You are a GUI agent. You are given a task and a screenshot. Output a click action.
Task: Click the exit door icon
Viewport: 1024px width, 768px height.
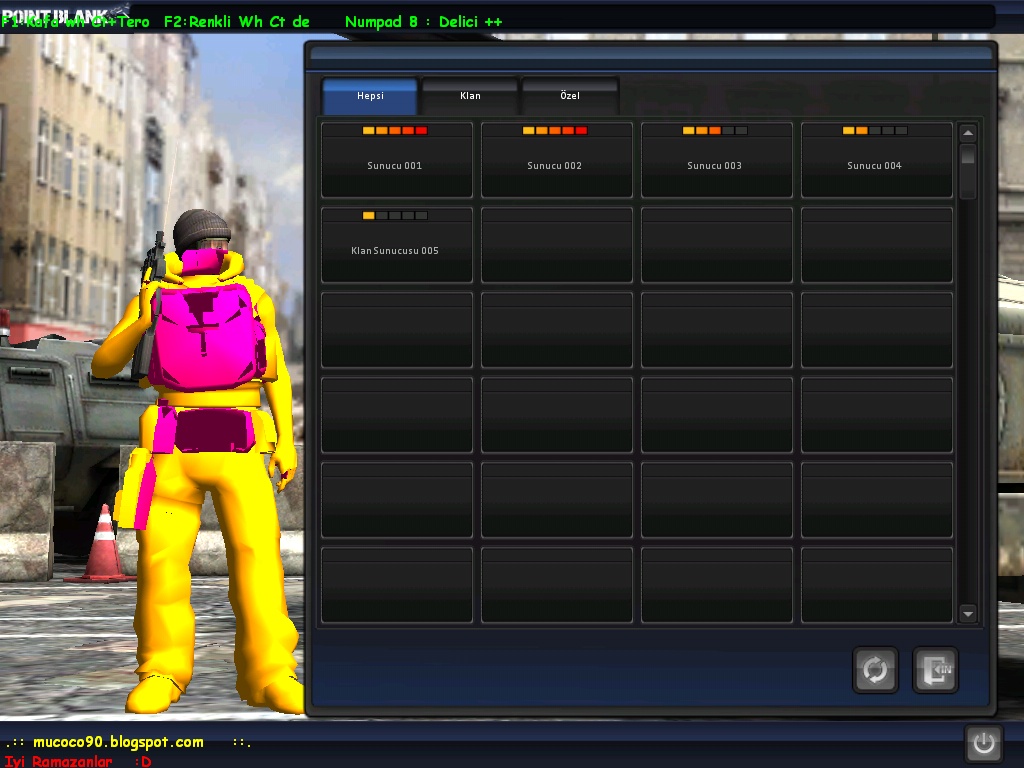pyautogui.click(x=935, y=669)
